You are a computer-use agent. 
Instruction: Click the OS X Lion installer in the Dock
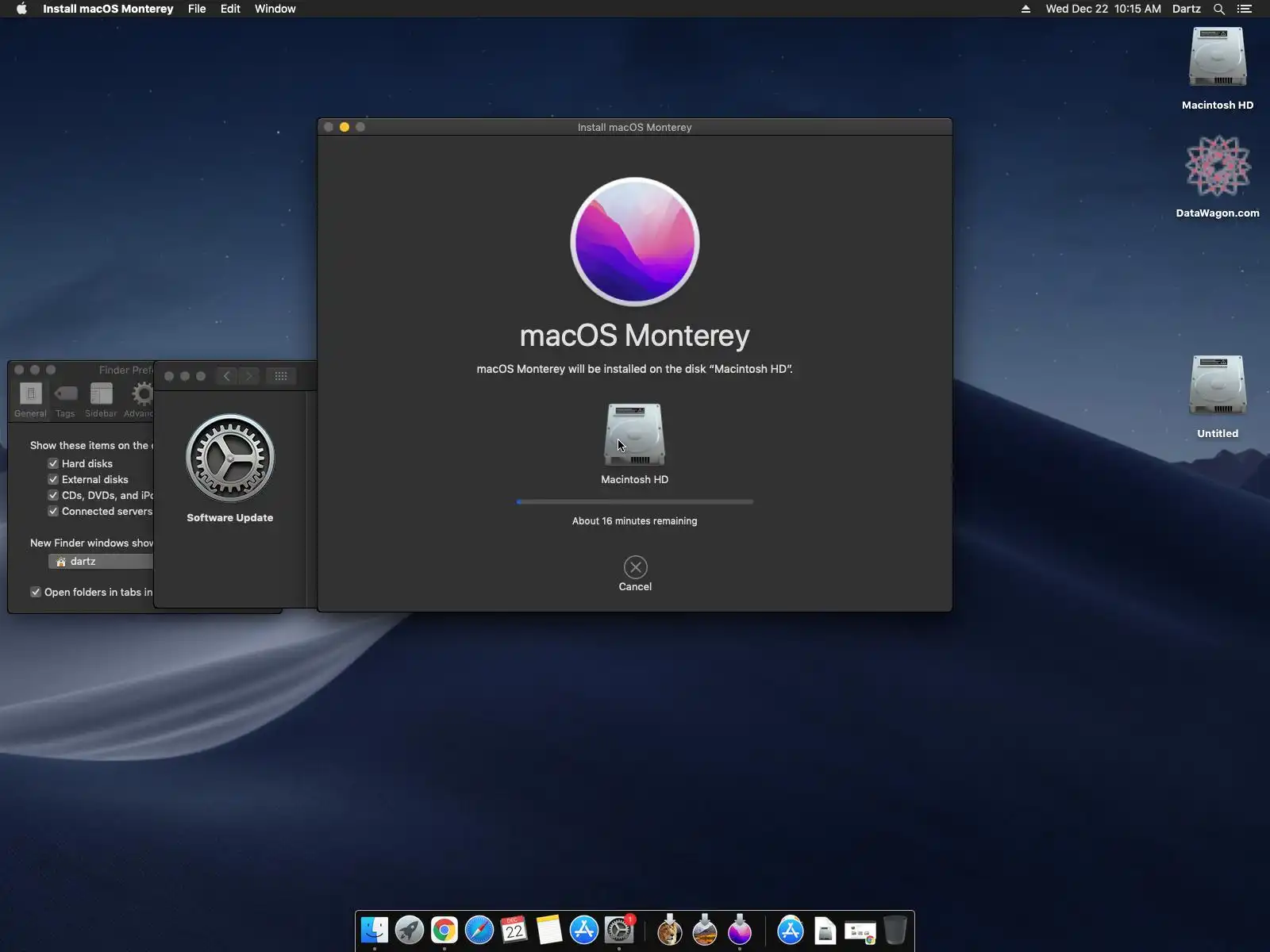670,930
